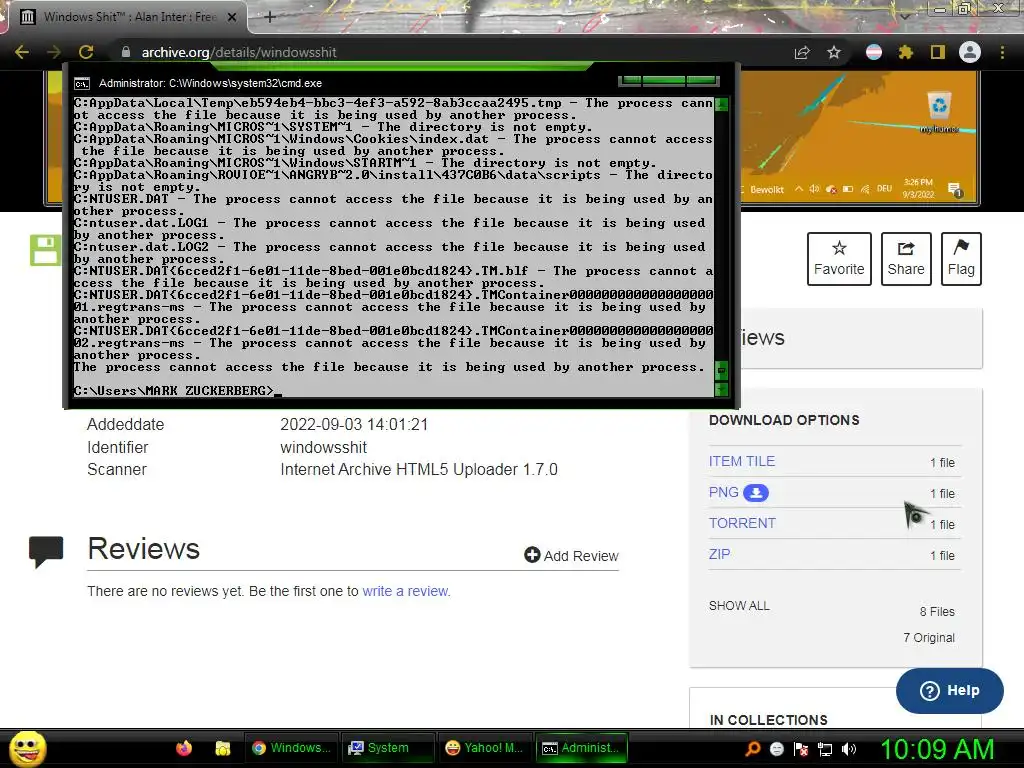Select the Windows Shit : Alan Inter tab

(x=128, y=17)
